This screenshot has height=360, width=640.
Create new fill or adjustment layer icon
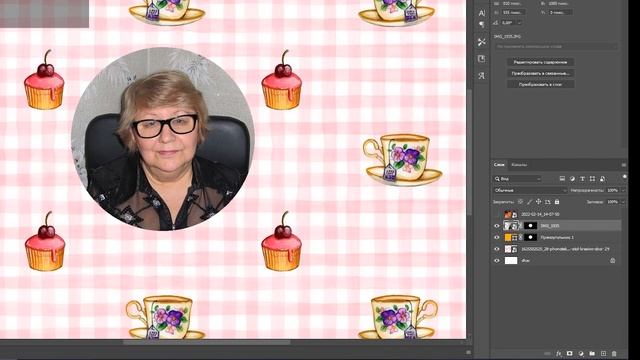point(581,353)
